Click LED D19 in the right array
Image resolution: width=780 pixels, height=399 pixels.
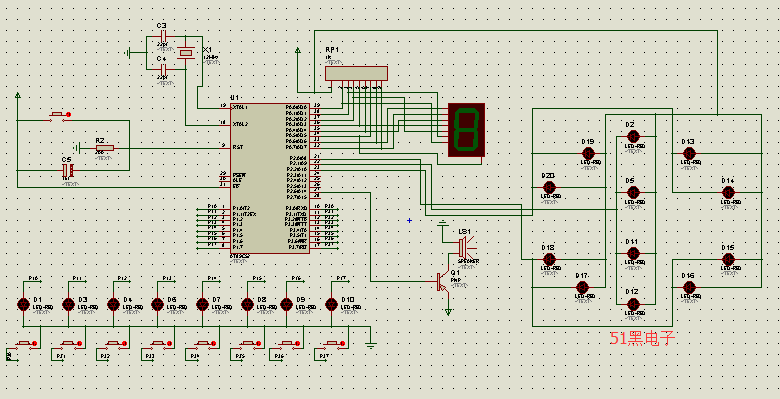point(588,153)
